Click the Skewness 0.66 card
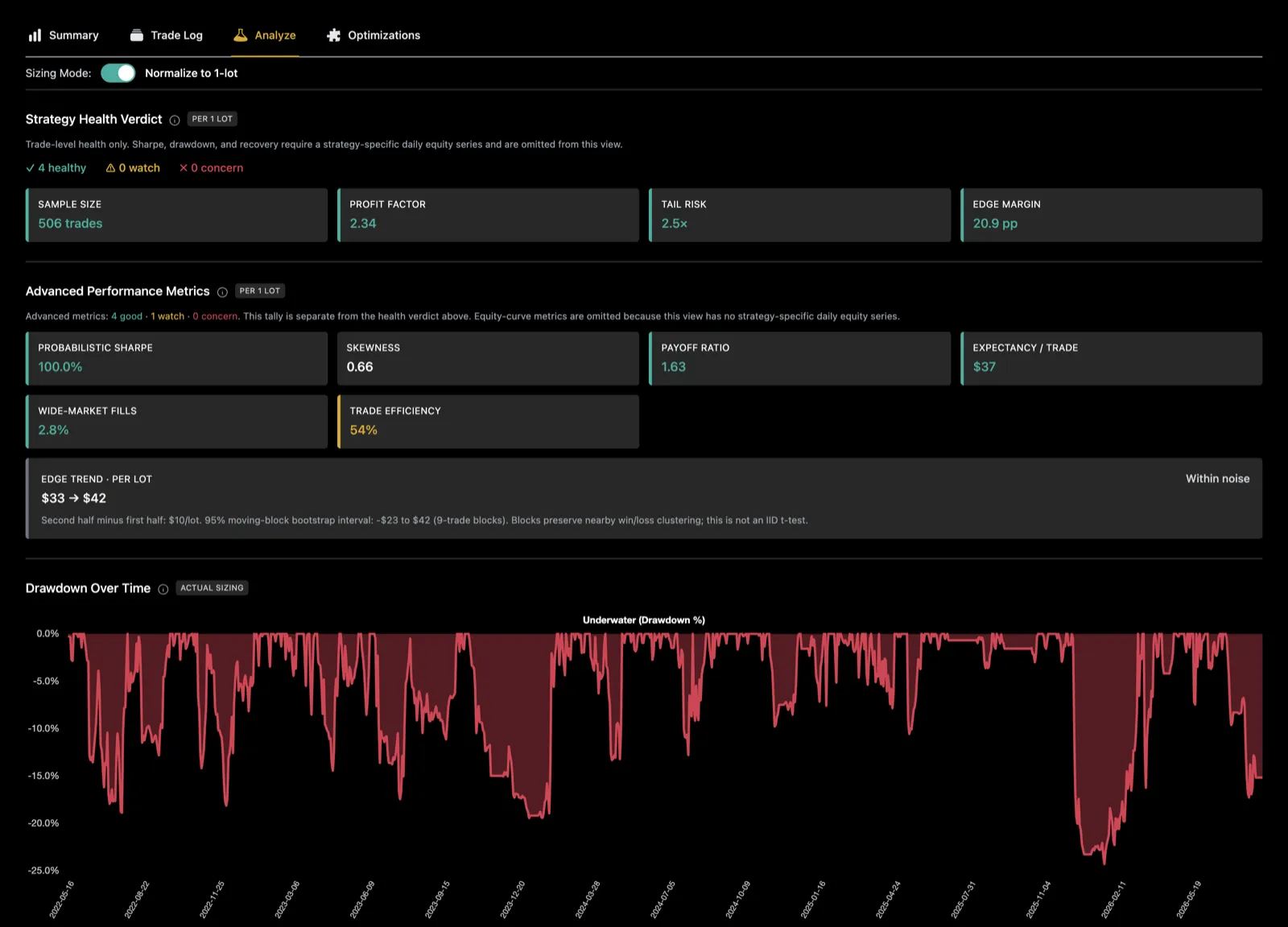The height and width of the screenshot is (927, 1288). click(x=488, y=358)
